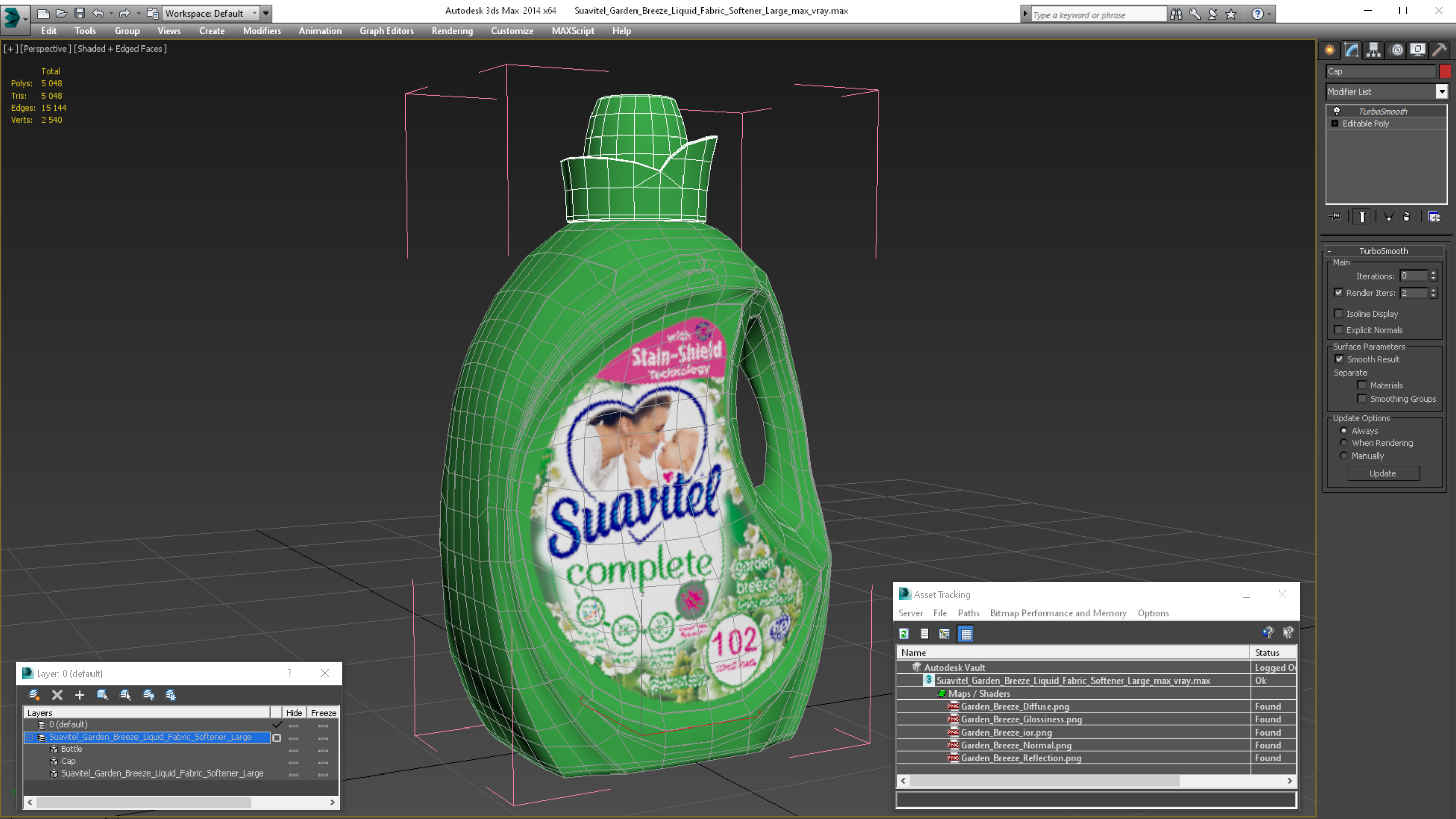The height and width of the screenshot is (819, 1456).
Task: Switch Asset Tracking to tree view icon
Action: click(x=944, y=633)
